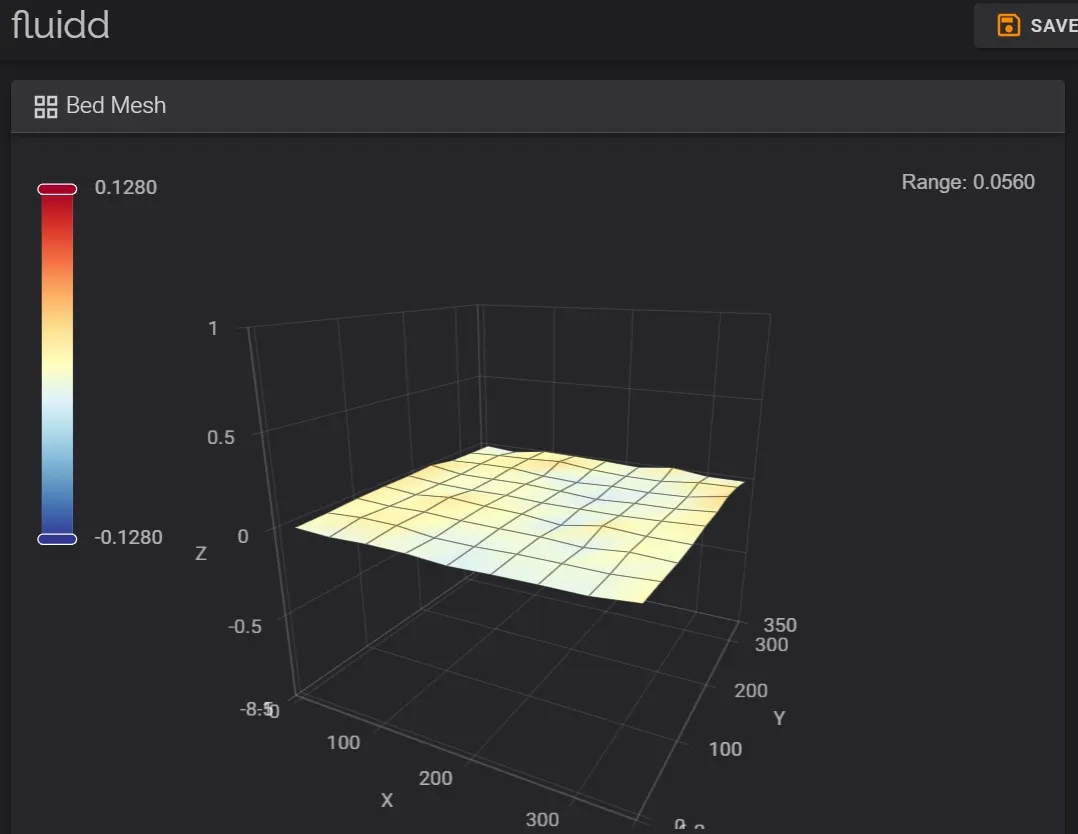
Task: Click the -0.1280 minimum scale value
Action: click(128, 537)
